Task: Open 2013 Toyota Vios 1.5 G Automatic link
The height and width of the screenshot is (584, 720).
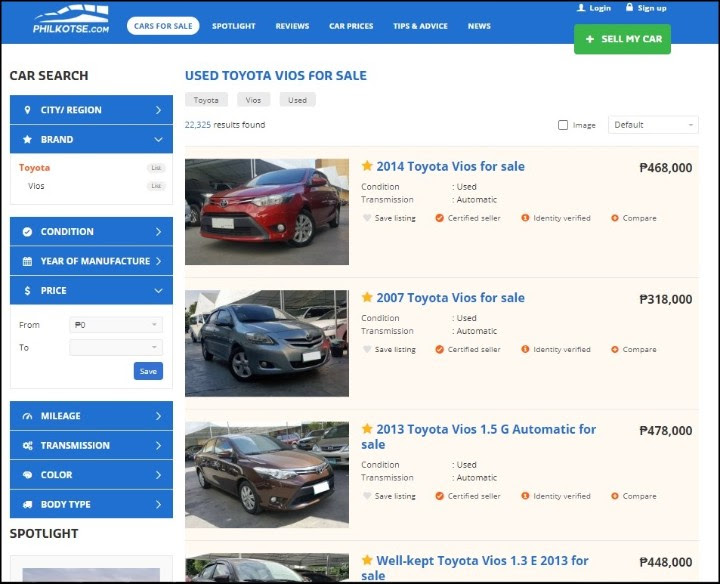Action: [478, 437]
